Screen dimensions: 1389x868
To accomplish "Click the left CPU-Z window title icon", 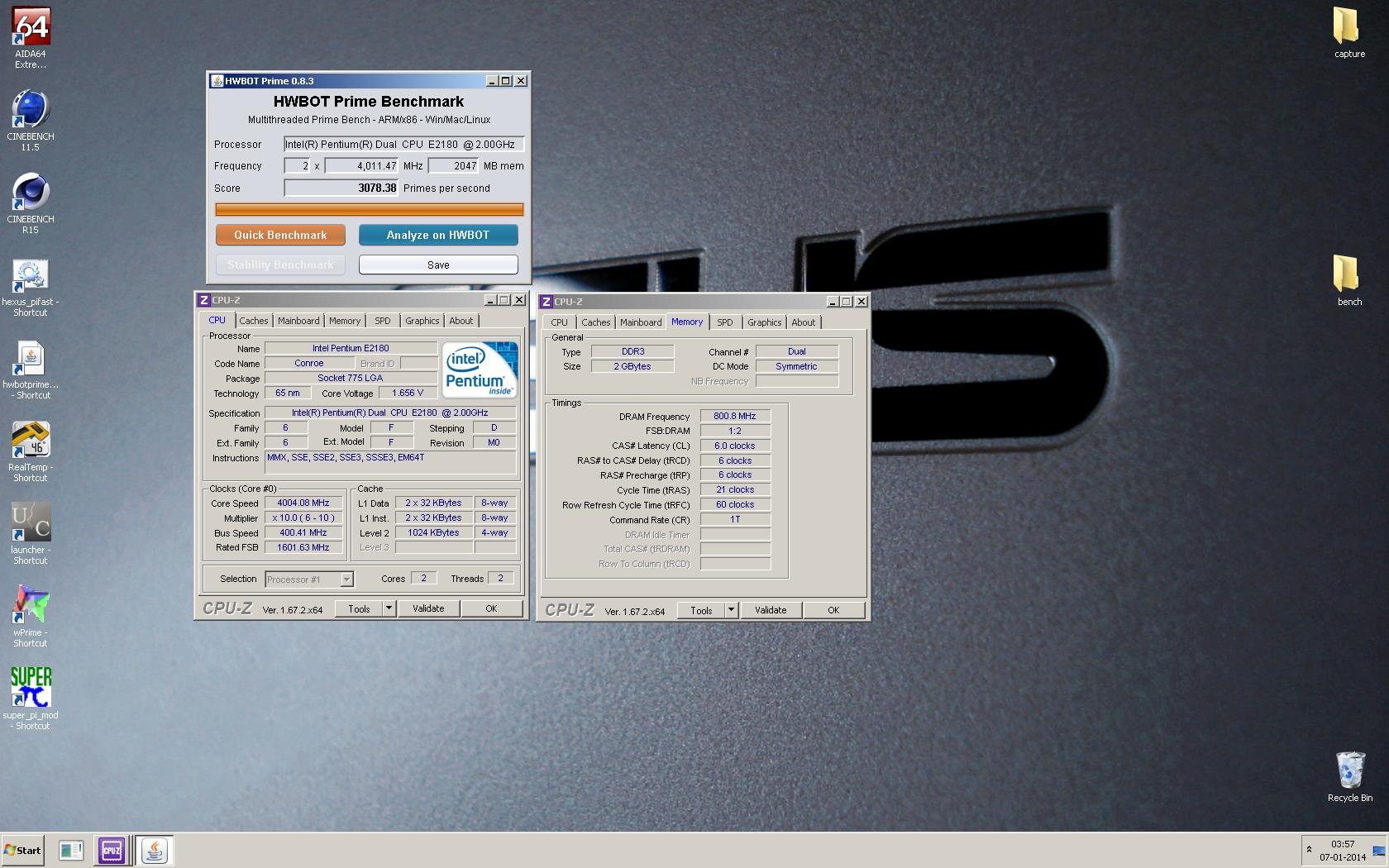I will (204, 300).
